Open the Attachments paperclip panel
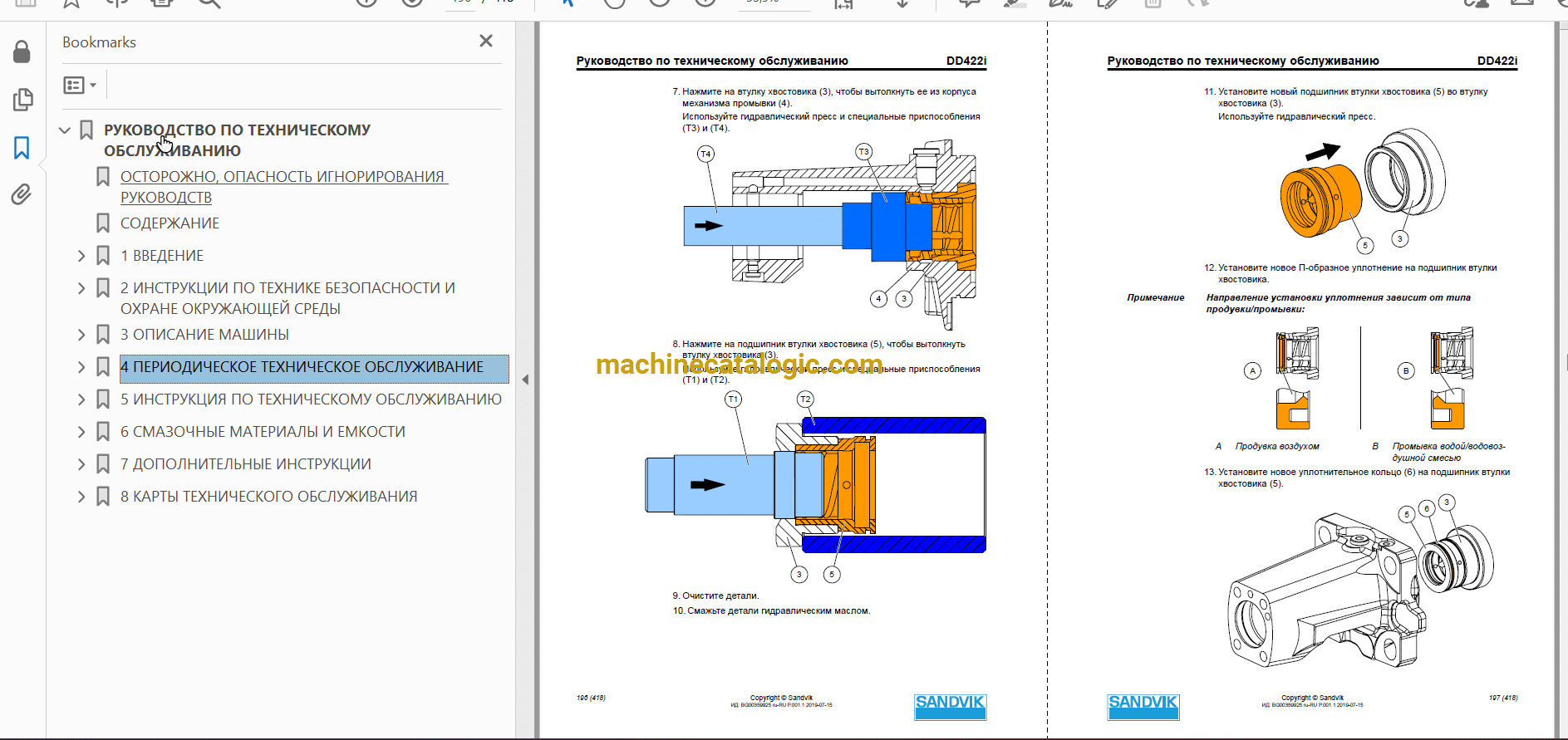 (x=22, y=194)
